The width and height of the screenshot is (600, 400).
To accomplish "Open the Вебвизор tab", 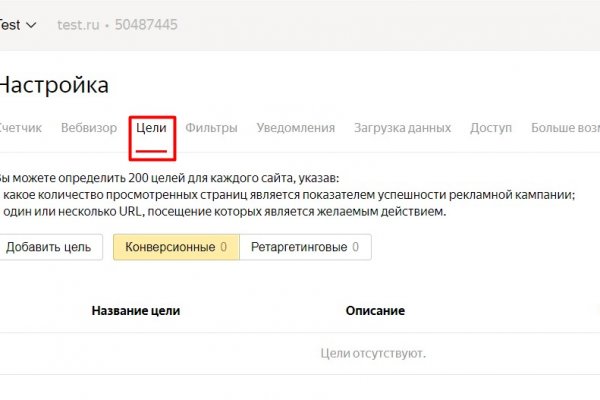I will [x=89, y=128].
